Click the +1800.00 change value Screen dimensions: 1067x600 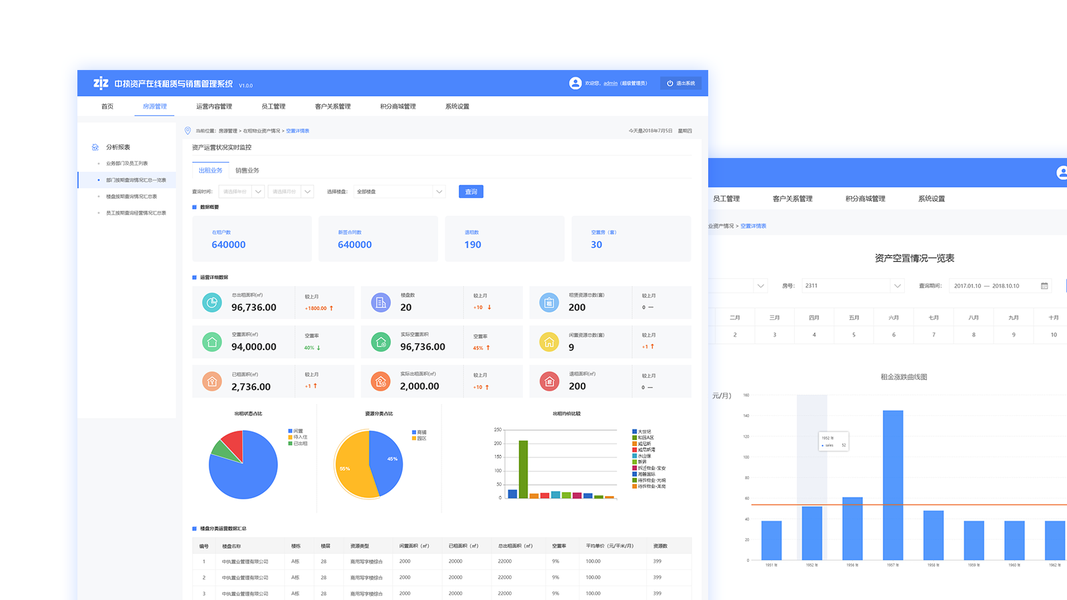pos(316,308)
